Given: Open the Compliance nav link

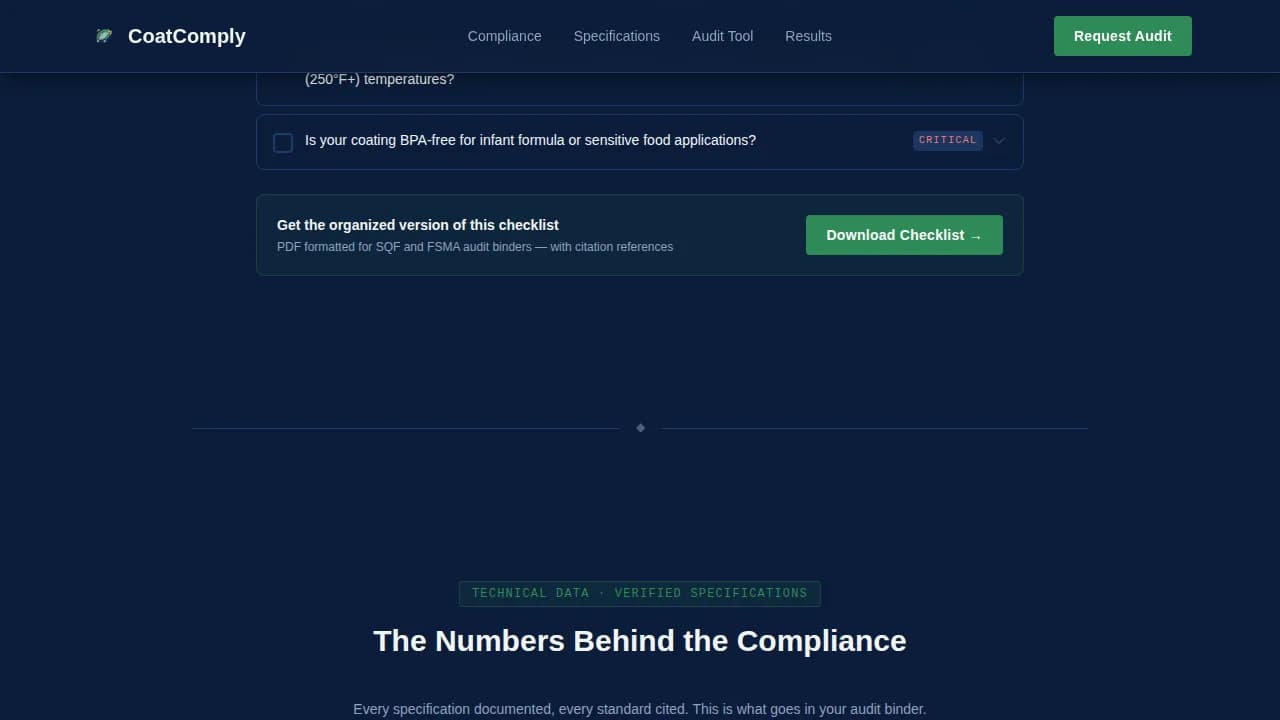Looking at the screenshot, I should pos(504,36).
